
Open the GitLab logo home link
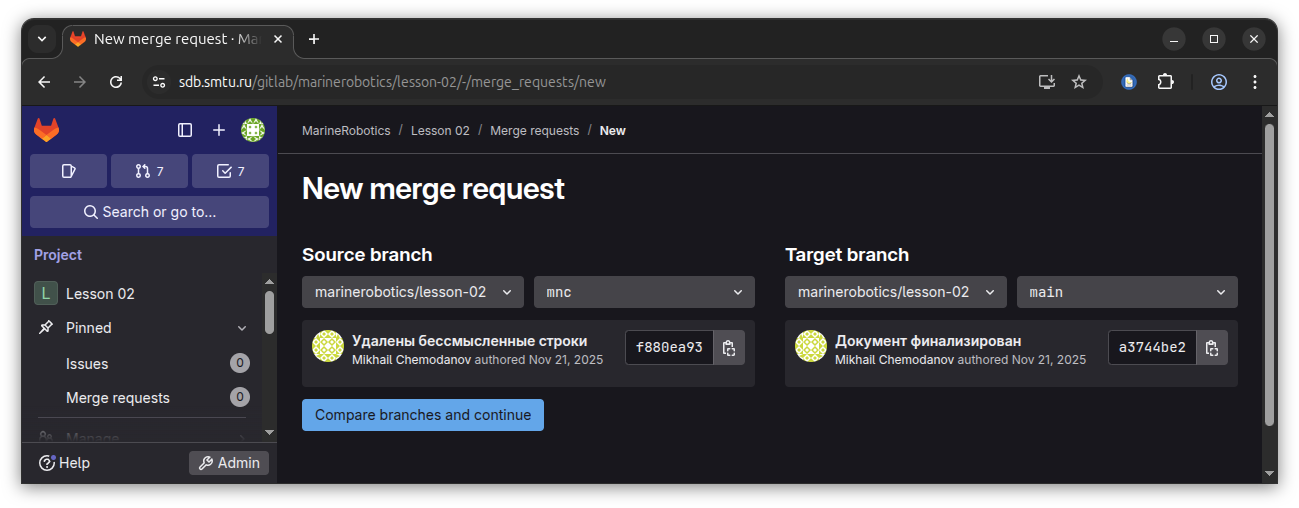[x=47, y=130]
